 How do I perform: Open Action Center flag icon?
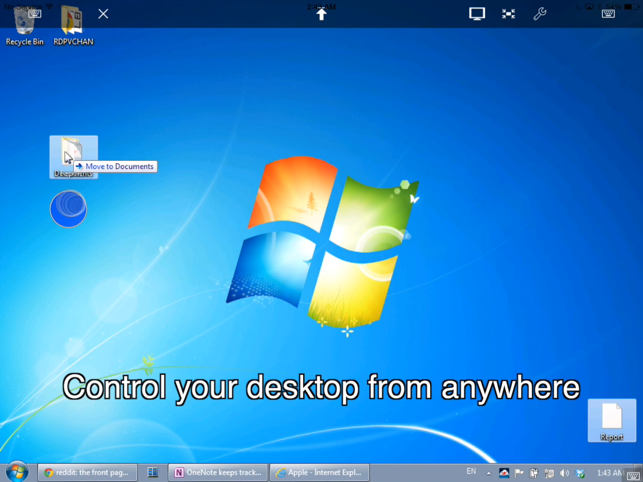tap(519, 473)
